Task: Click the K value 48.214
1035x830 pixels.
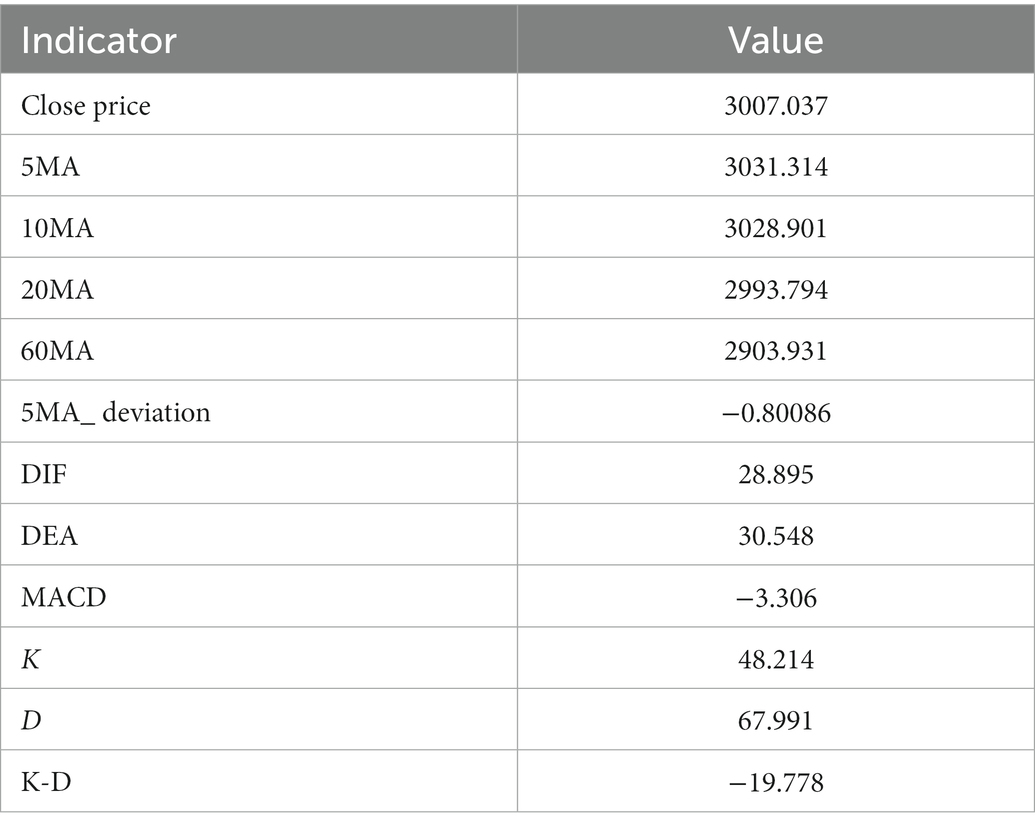Action: point(776,659)
